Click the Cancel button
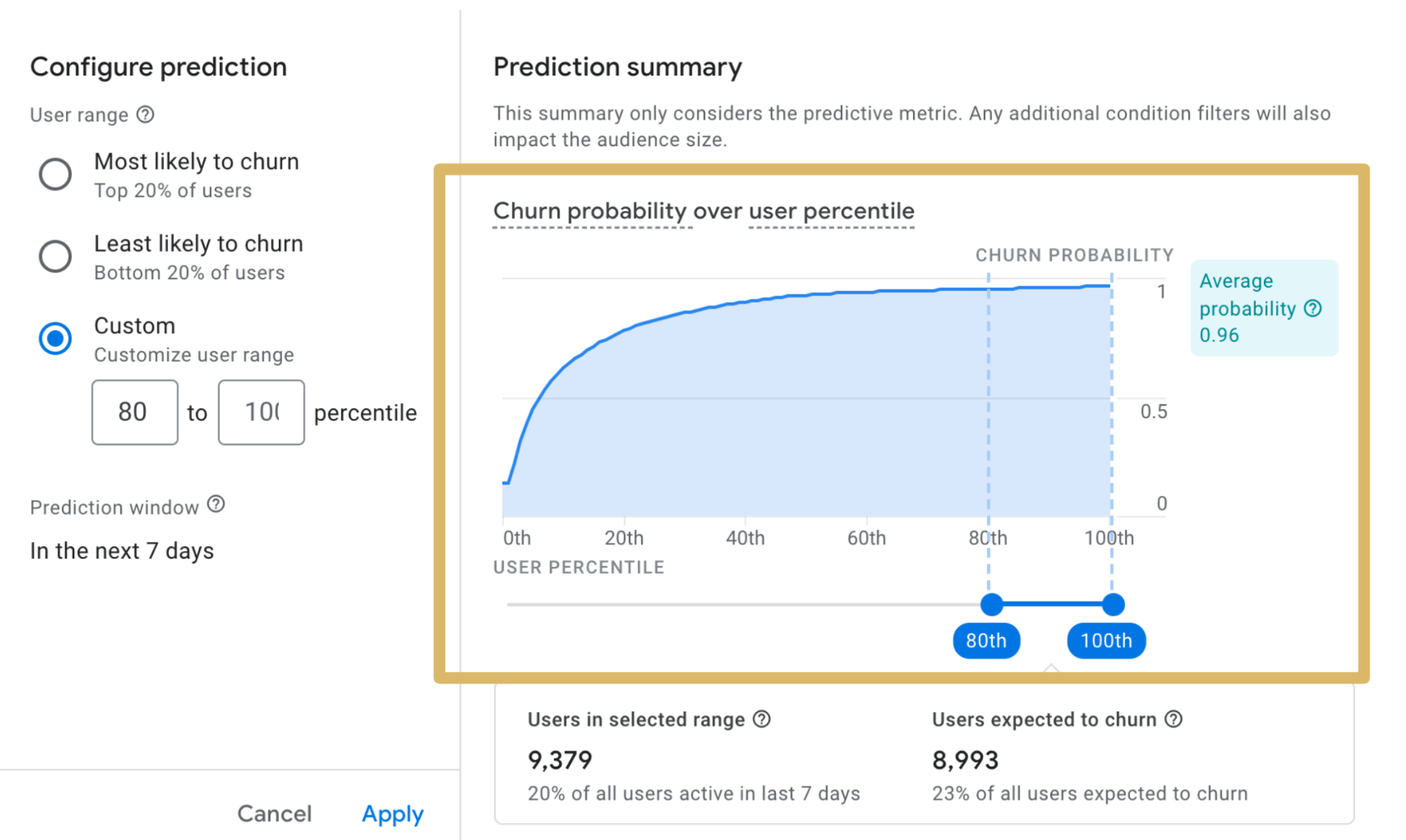The width and height of the screenshot is (1406, 840). click(x=274, y=813)
